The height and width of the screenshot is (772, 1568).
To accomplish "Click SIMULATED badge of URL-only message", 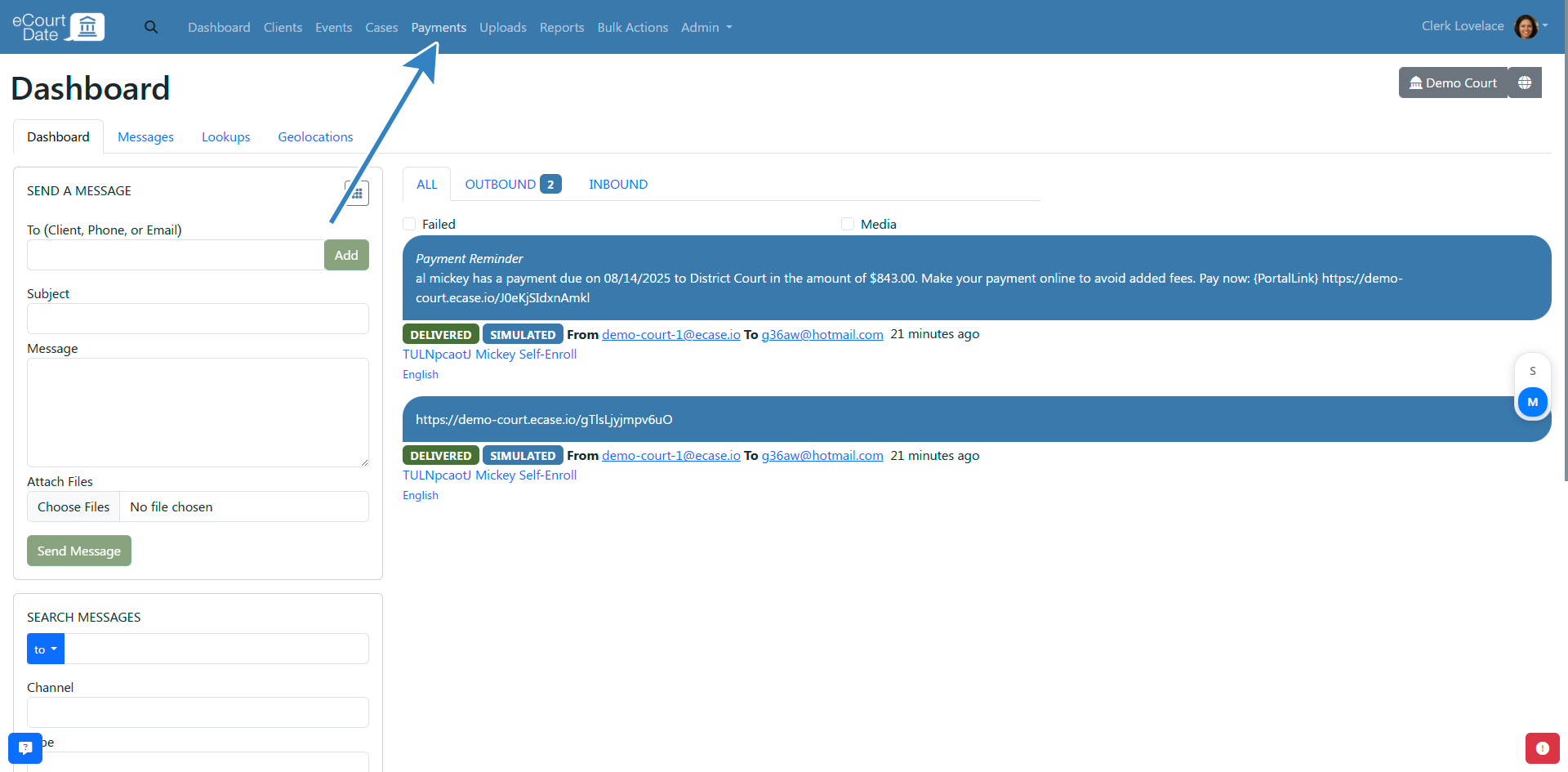I will point(523,455).
